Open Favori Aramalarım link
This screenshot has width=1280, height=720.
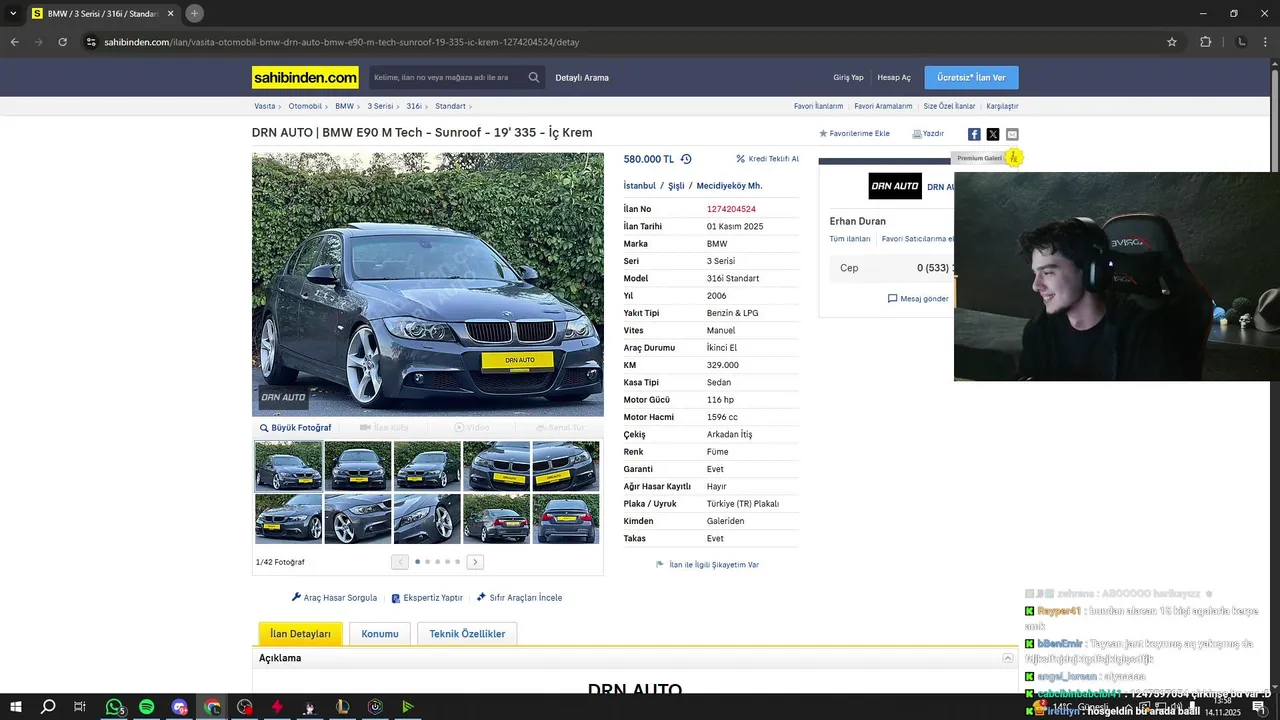click(x=883, y=106)
